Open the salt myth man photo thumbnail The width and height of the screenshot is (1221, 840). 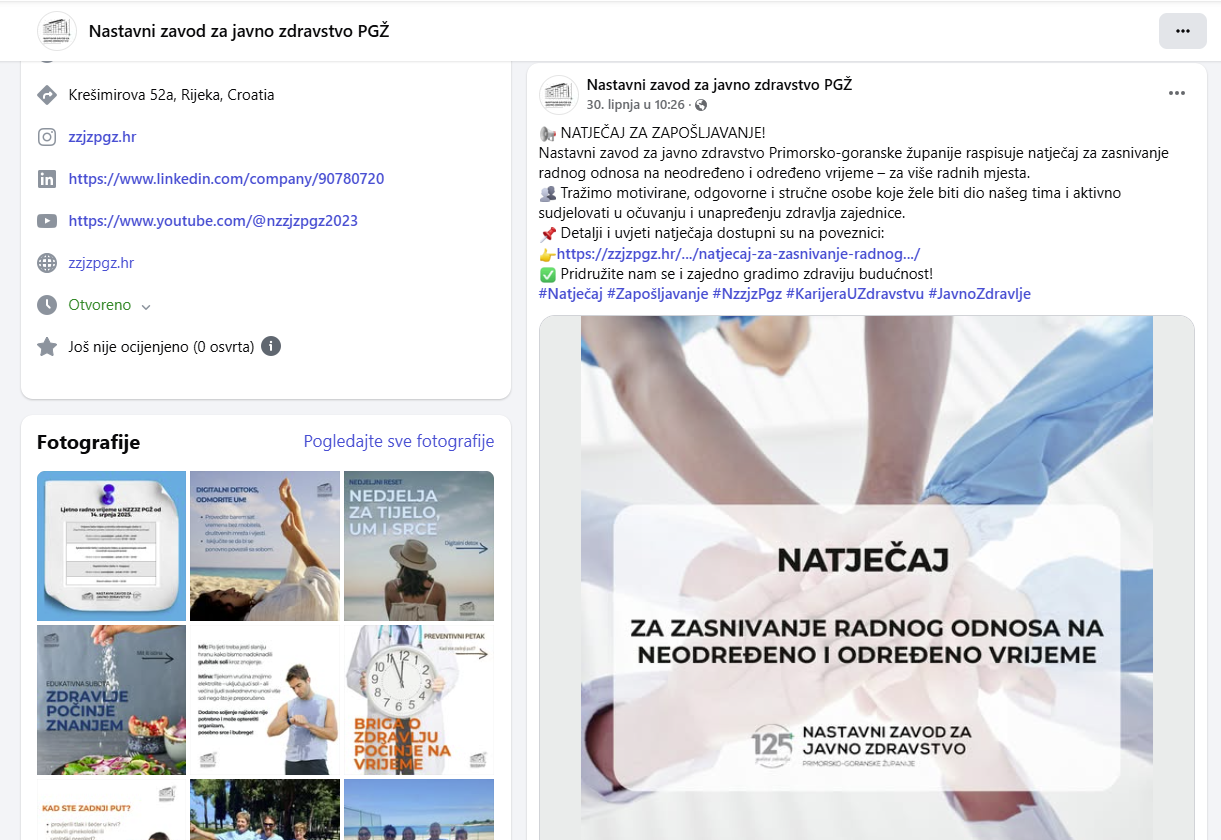[265, 700]
